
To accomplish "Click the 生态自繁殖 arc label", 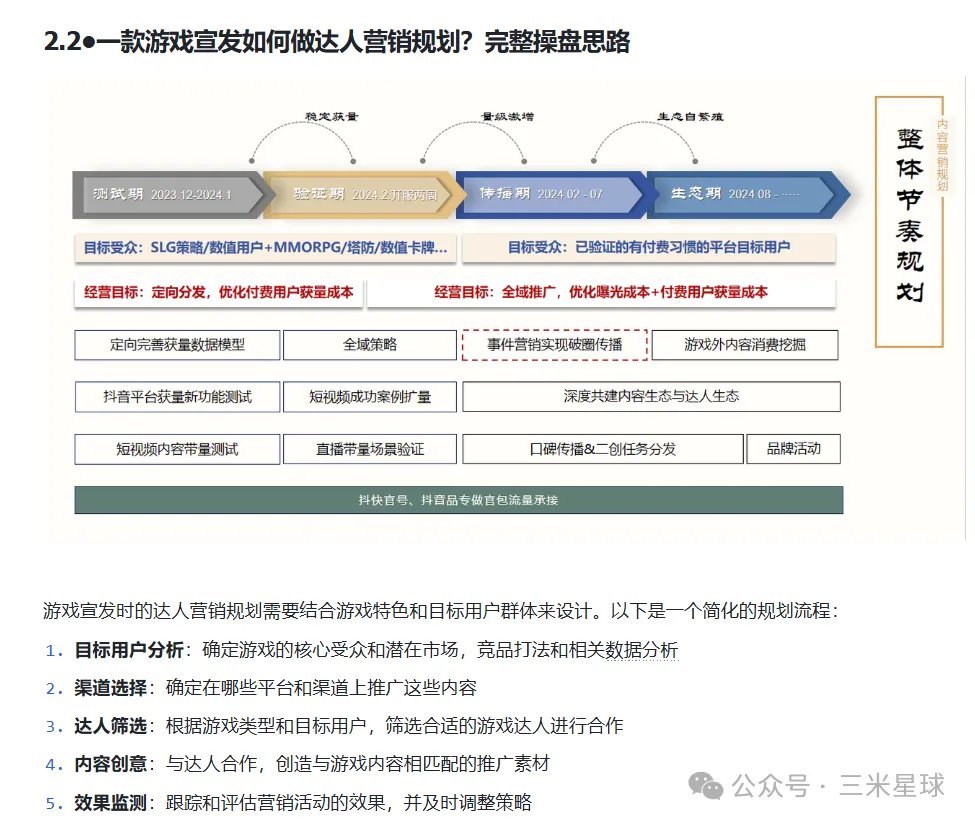I will click(x=689, y=117).
